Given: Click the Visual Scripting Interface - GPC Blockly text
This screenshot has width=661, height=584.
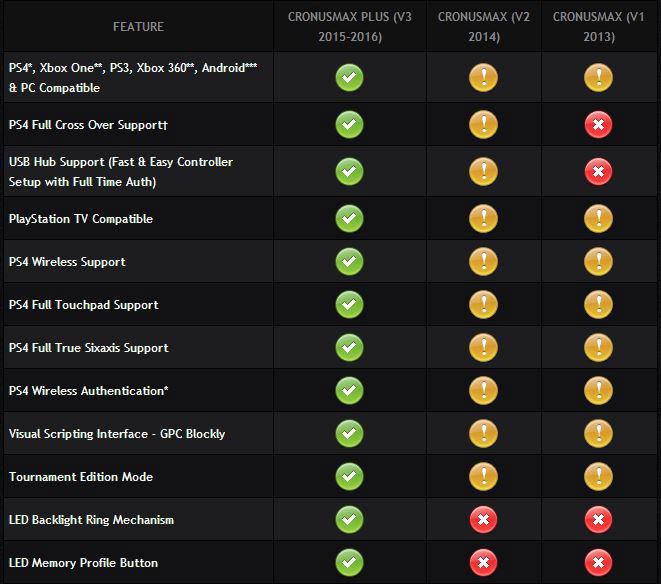Looking at the screenshot, I should [117, 433].
